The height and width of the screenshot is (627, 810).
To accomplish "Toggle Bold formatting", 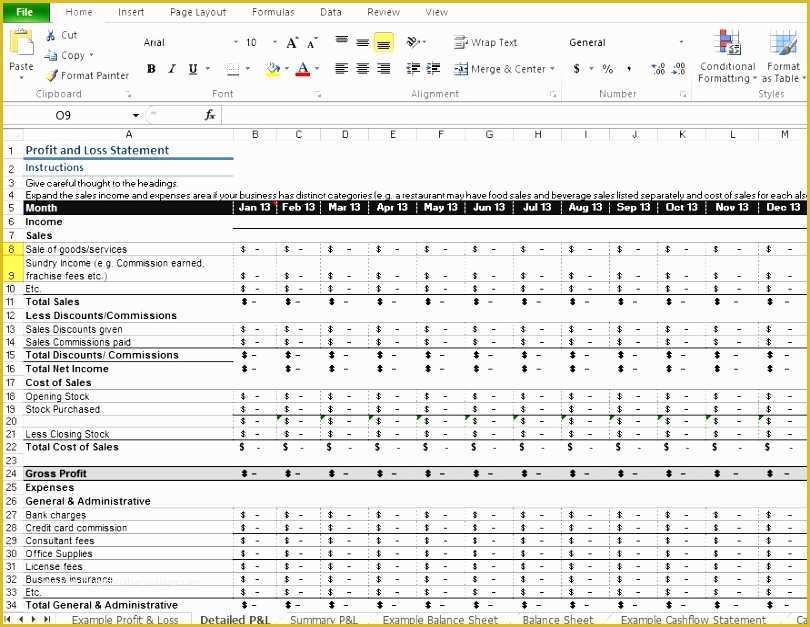I will point(151,69).
